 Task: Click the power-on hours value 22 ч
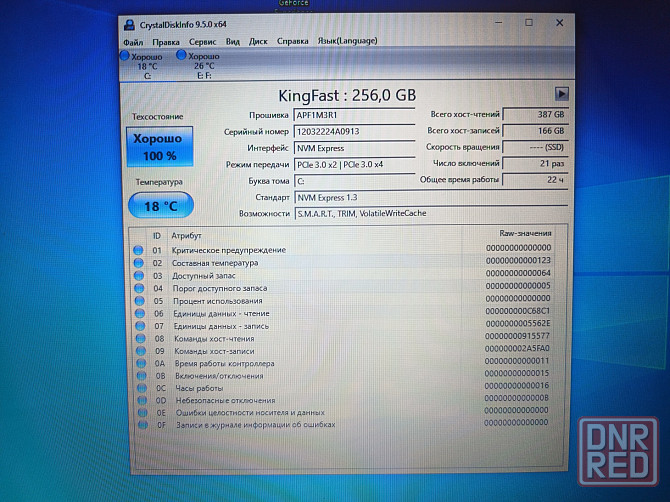(535, 180)
